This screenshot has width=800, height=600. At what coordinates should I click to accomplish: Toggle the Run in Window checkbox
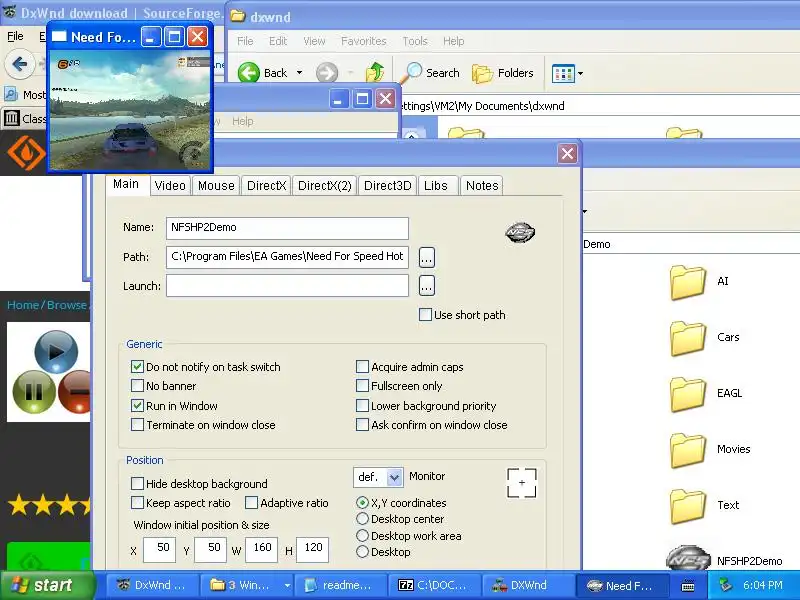137,406
